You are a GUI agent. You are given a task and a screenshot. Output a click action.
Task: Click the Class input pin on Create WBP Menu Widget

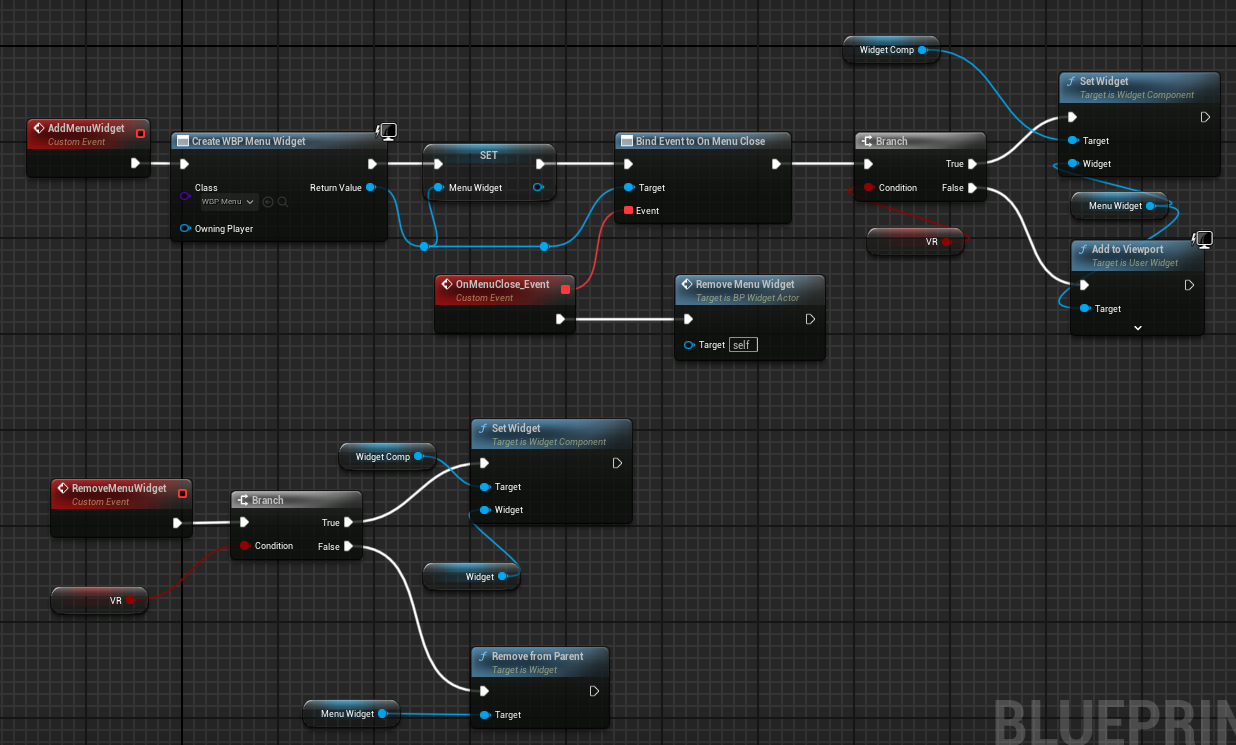pyautogui.click(x=186, y=196)
